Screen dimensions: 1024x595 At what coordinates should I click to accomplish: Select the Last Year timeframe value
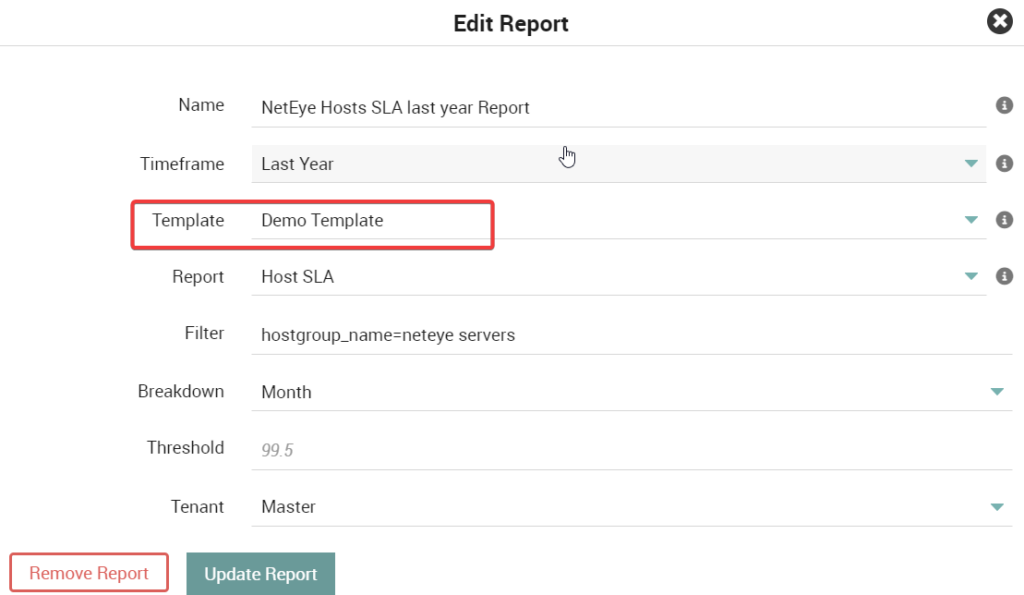(297, 164)
